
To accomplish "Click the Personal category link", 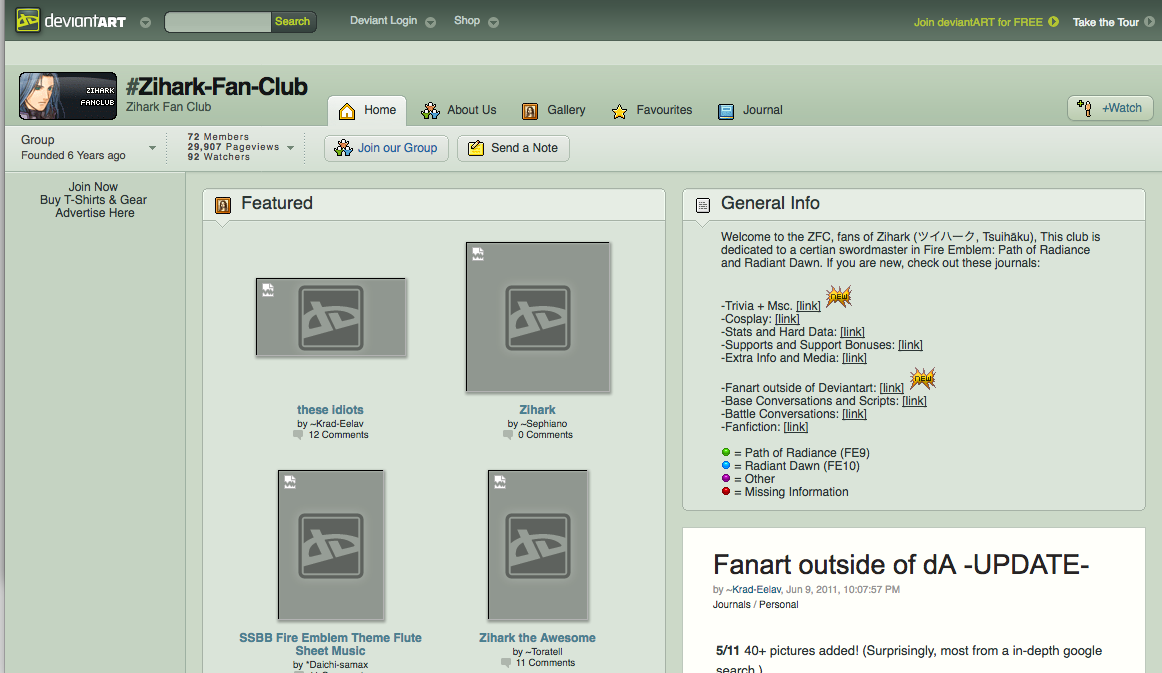I will click(x=779, y=605).
